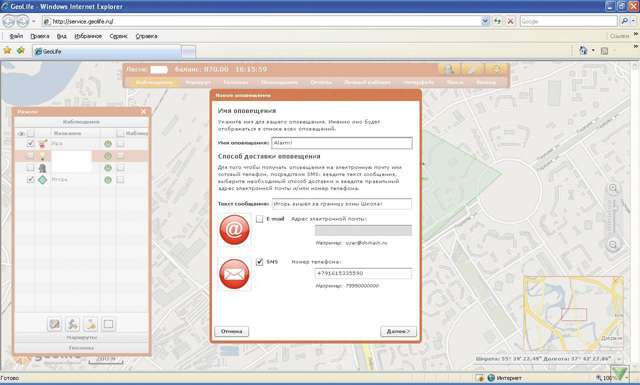The height and width of the screenshot is (385, 640).
Task: Expand the command bar overflow chevron
Action: (636, 47)
